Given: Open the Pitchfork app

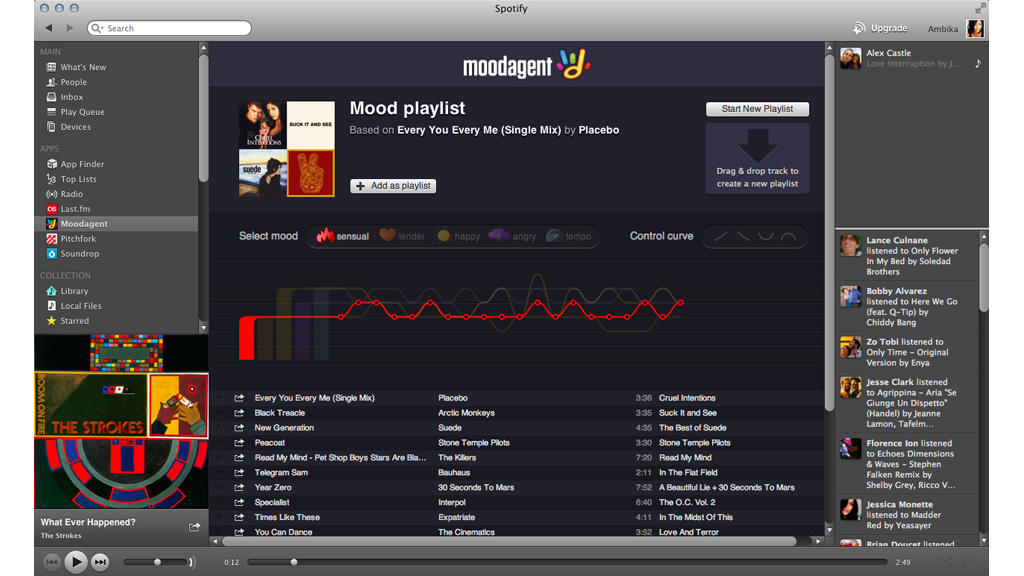Looking at the screenshot, I should pyautogui.click(x=71, y=239).
